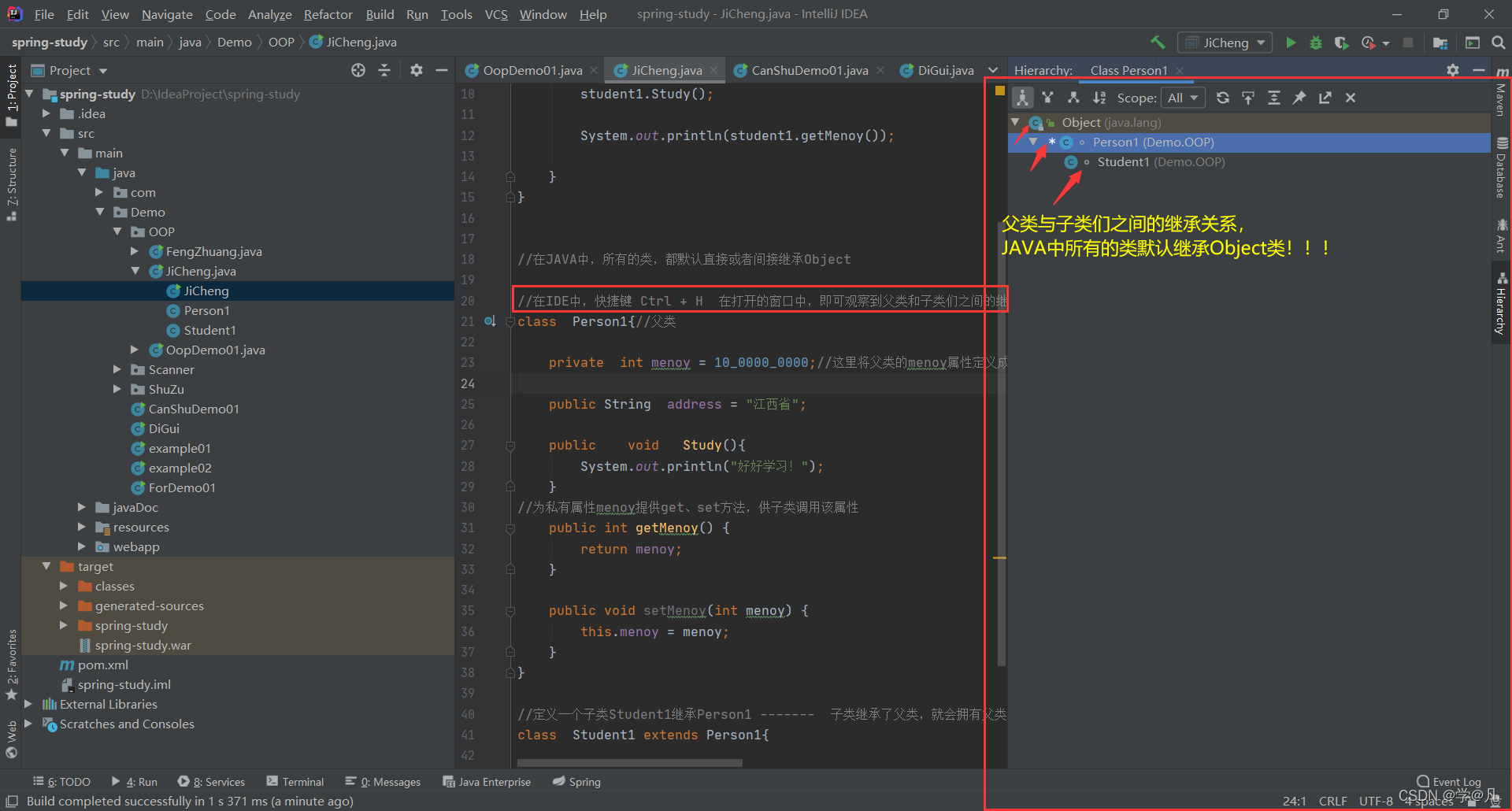Open the Event Log
The width and height of the screenshot is (1512, 811).
click(x=1448, y=782)
